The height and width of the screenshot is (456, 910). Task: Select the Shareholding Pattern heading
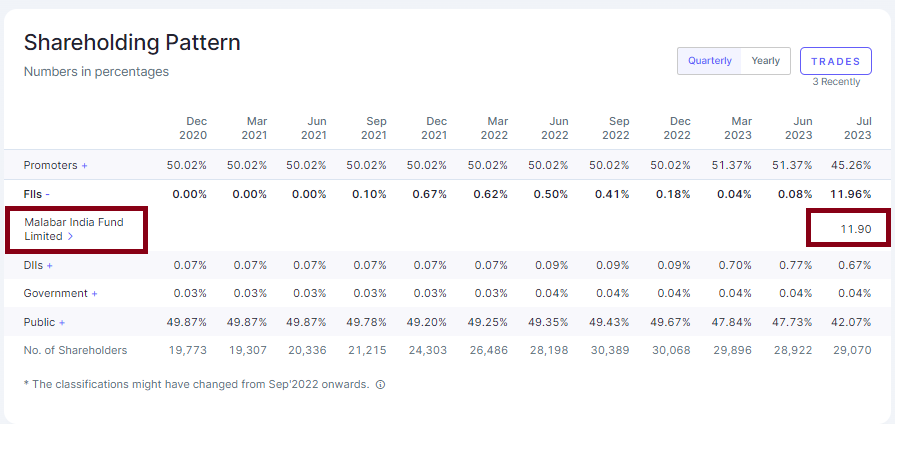[132, 43]
